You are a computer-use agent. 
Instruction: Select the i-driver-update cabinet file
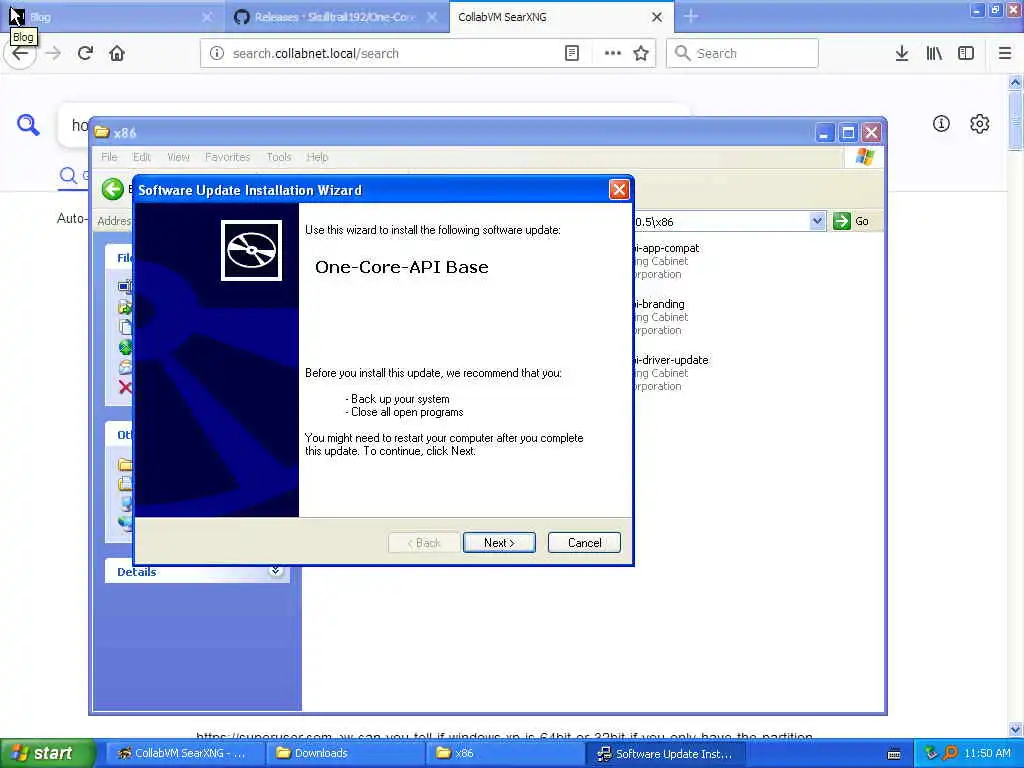point(670,373)
